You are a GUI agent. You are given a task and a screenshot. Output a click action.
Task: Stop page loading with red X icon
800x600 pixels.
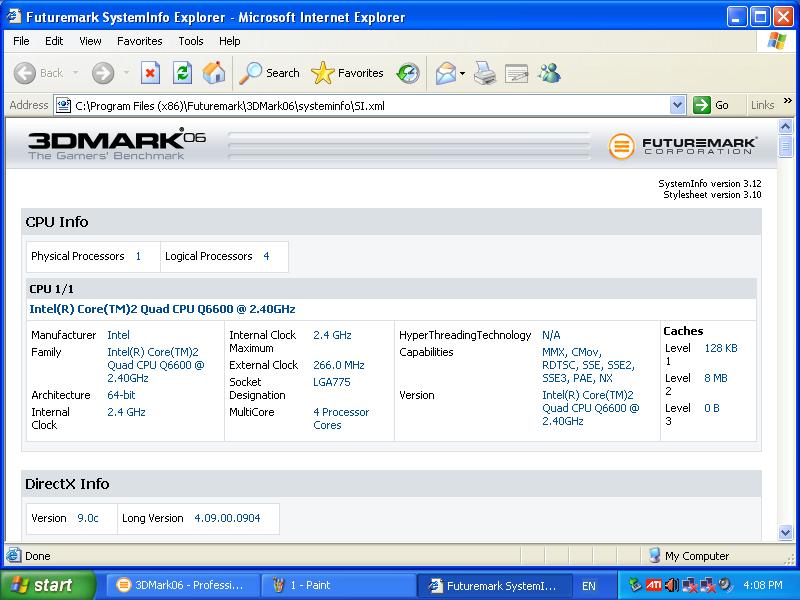coord(150,73)
